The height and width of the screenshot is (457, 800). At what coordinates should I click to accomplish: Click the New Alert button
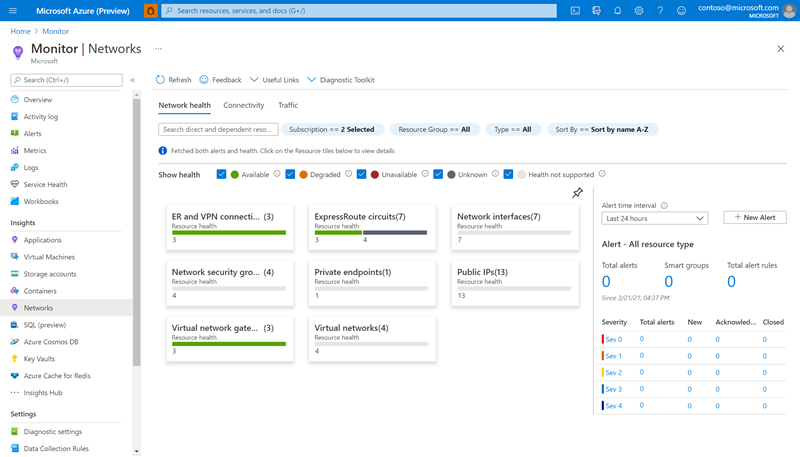[755, 217]
